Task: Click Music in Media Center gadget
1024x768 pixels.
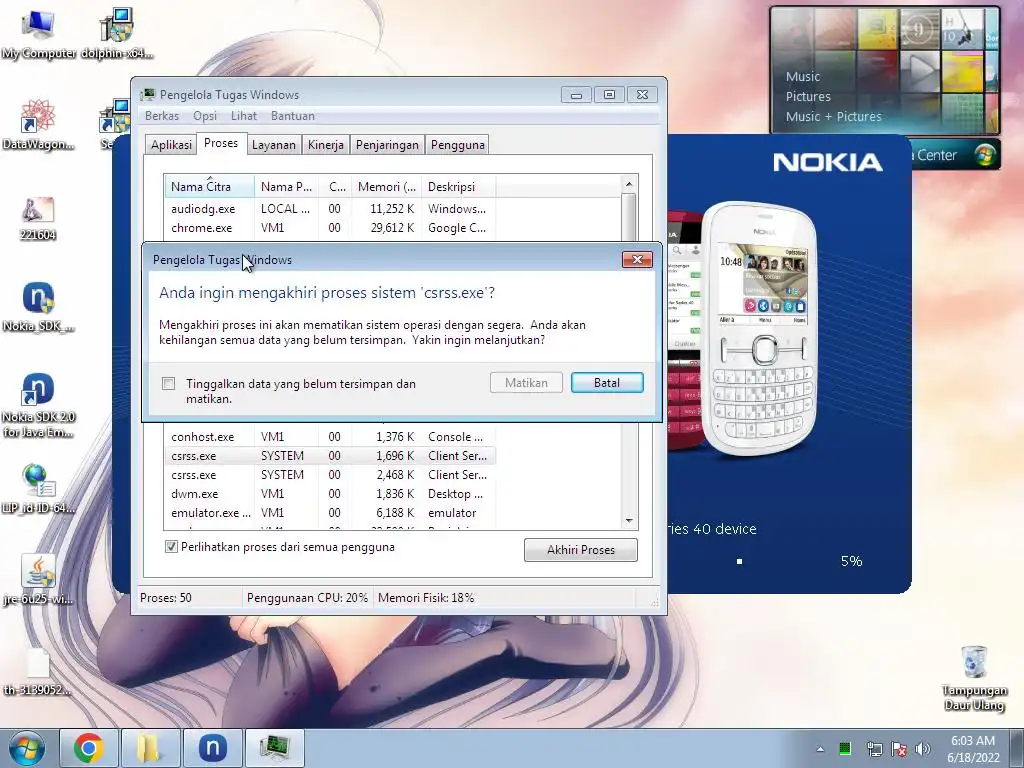Action: point(803,76)
